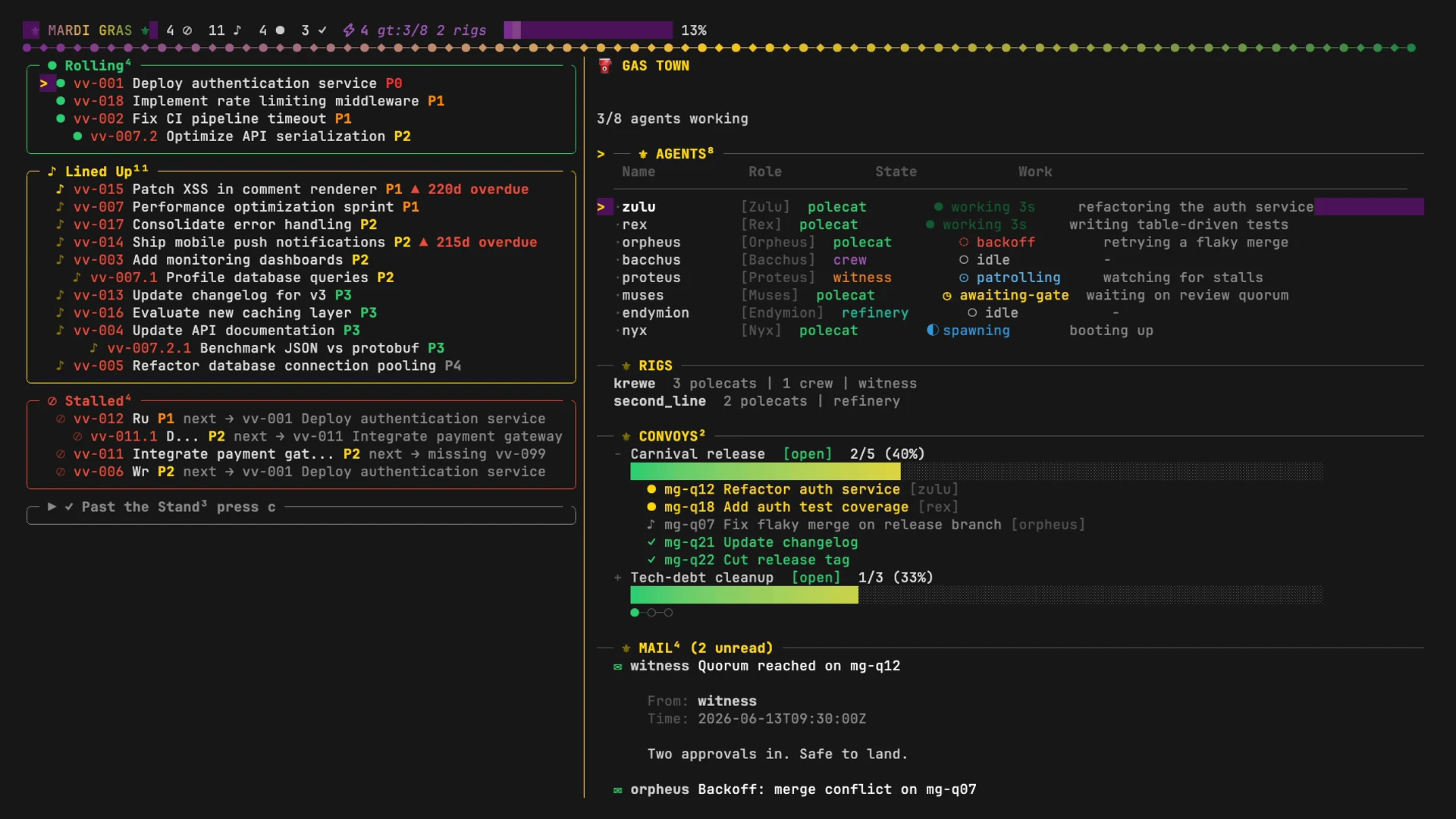Click the second_line rig entry

click(757, 401)
